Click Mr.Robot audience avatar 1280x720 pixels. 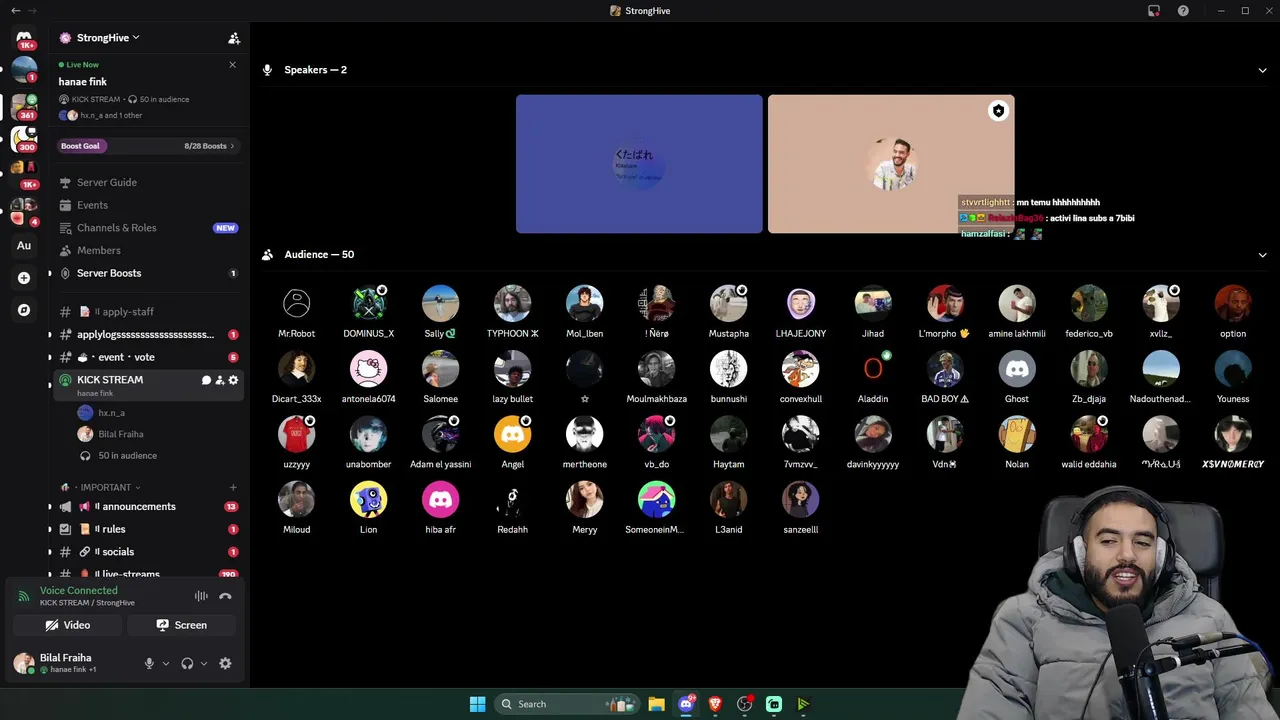(297, 304)
